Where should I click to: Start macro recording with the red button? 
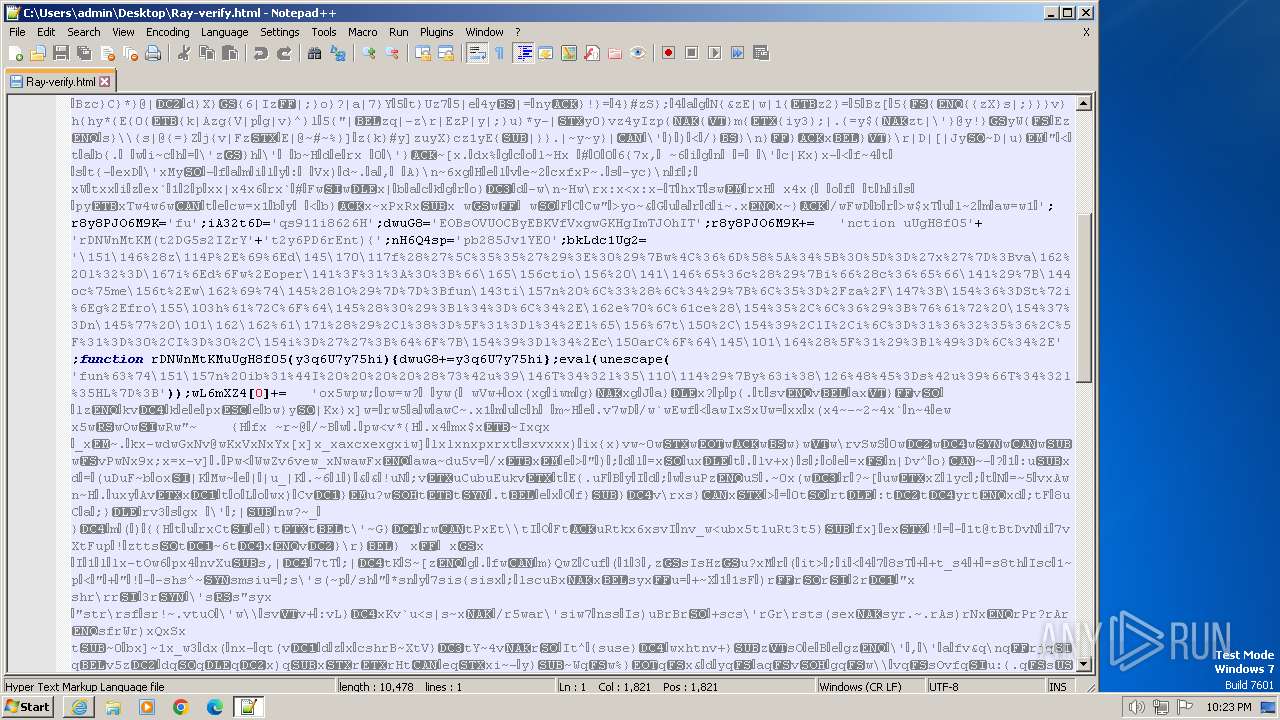click(669, 53)
